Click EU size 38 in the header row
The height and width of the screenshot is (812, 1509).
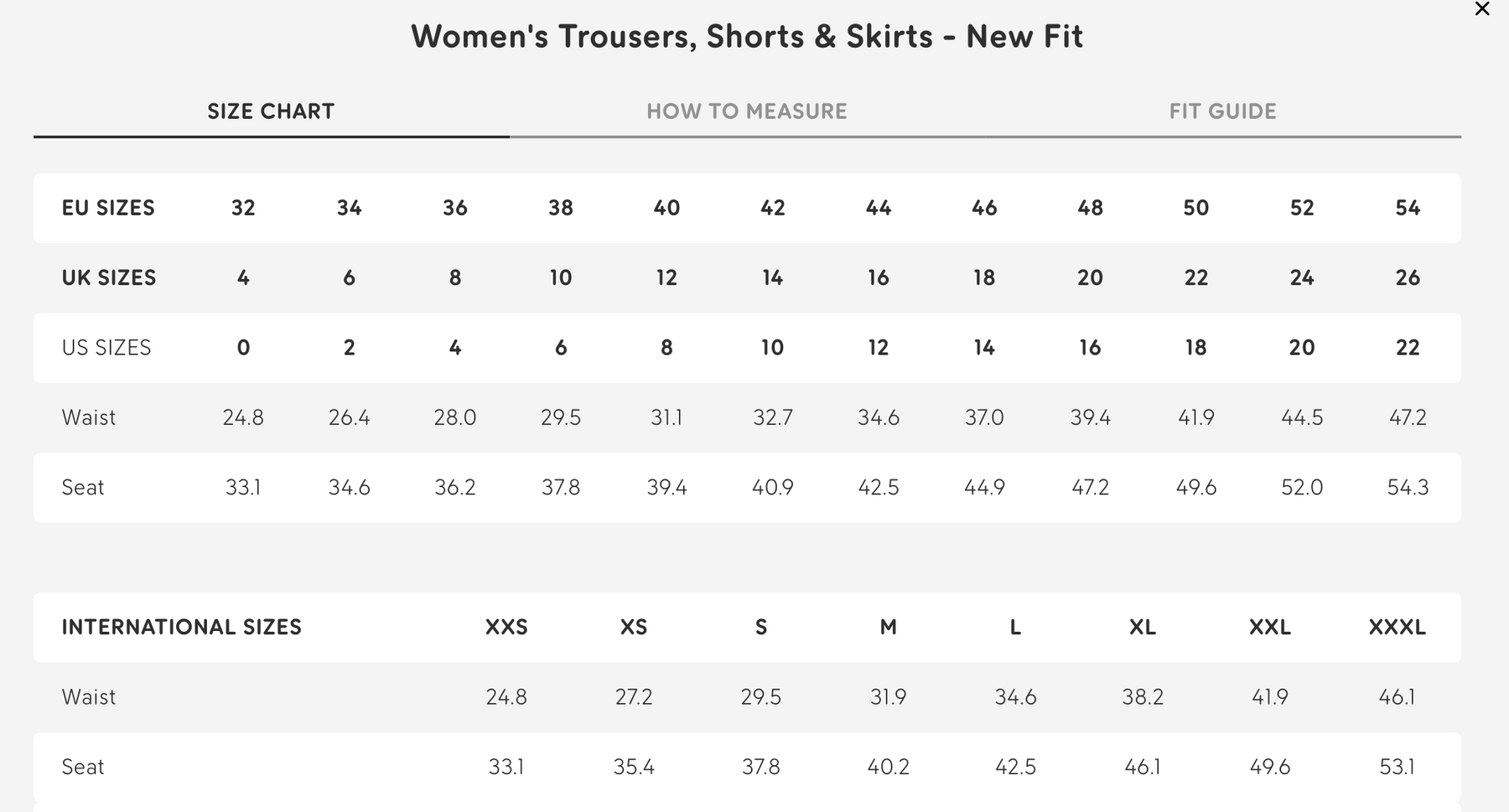[561, 208]
